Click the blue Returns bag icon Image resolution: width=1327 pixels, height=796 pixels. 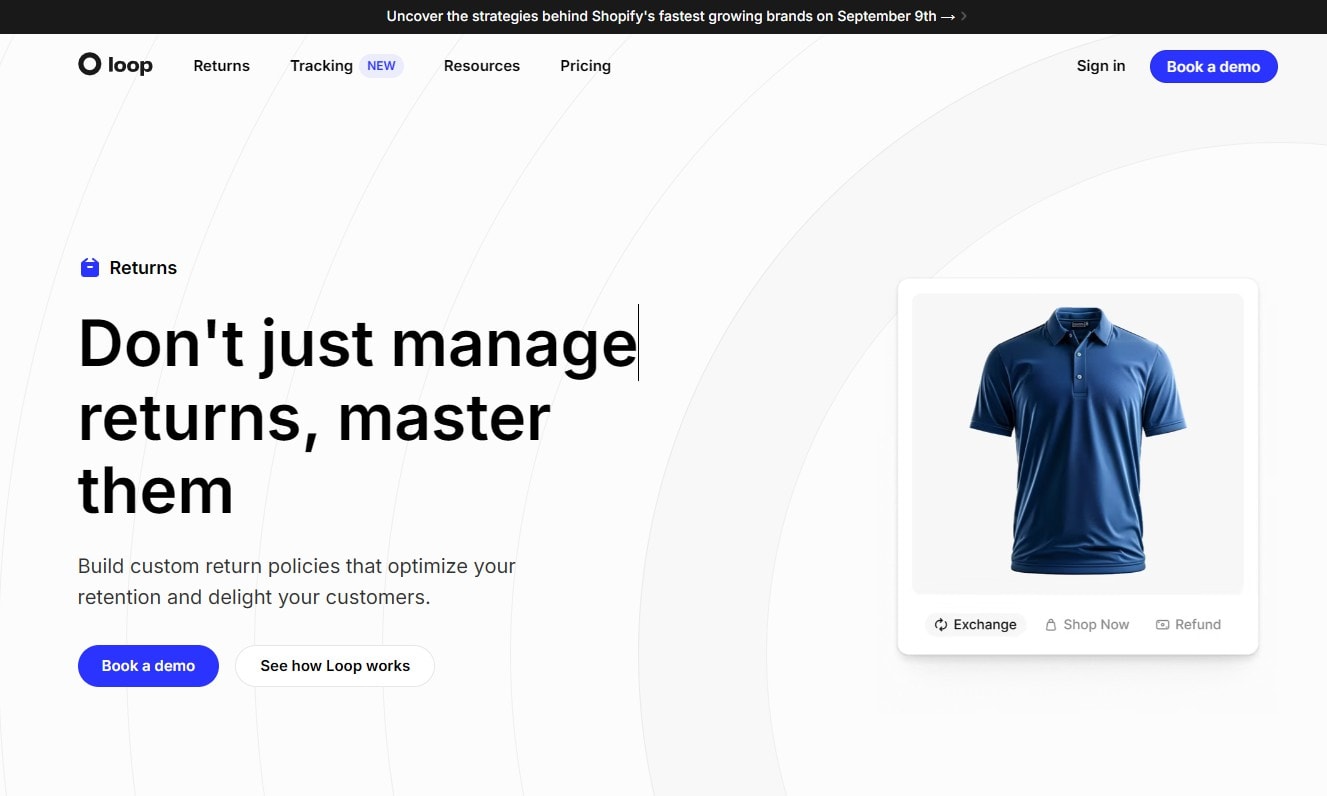point(90,267)
